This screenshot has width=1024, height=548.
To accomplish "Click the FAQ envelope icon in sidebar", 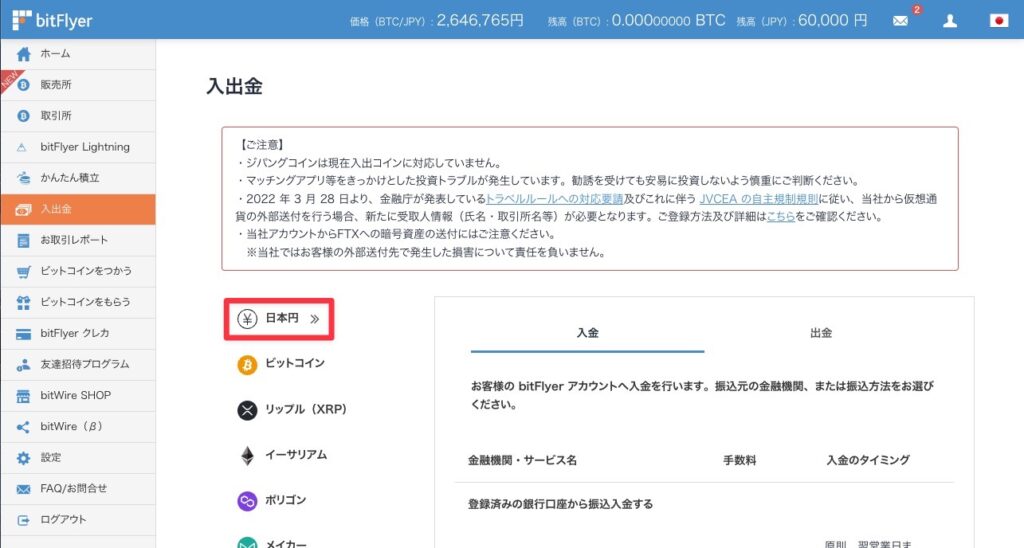I will click(24, 489).
